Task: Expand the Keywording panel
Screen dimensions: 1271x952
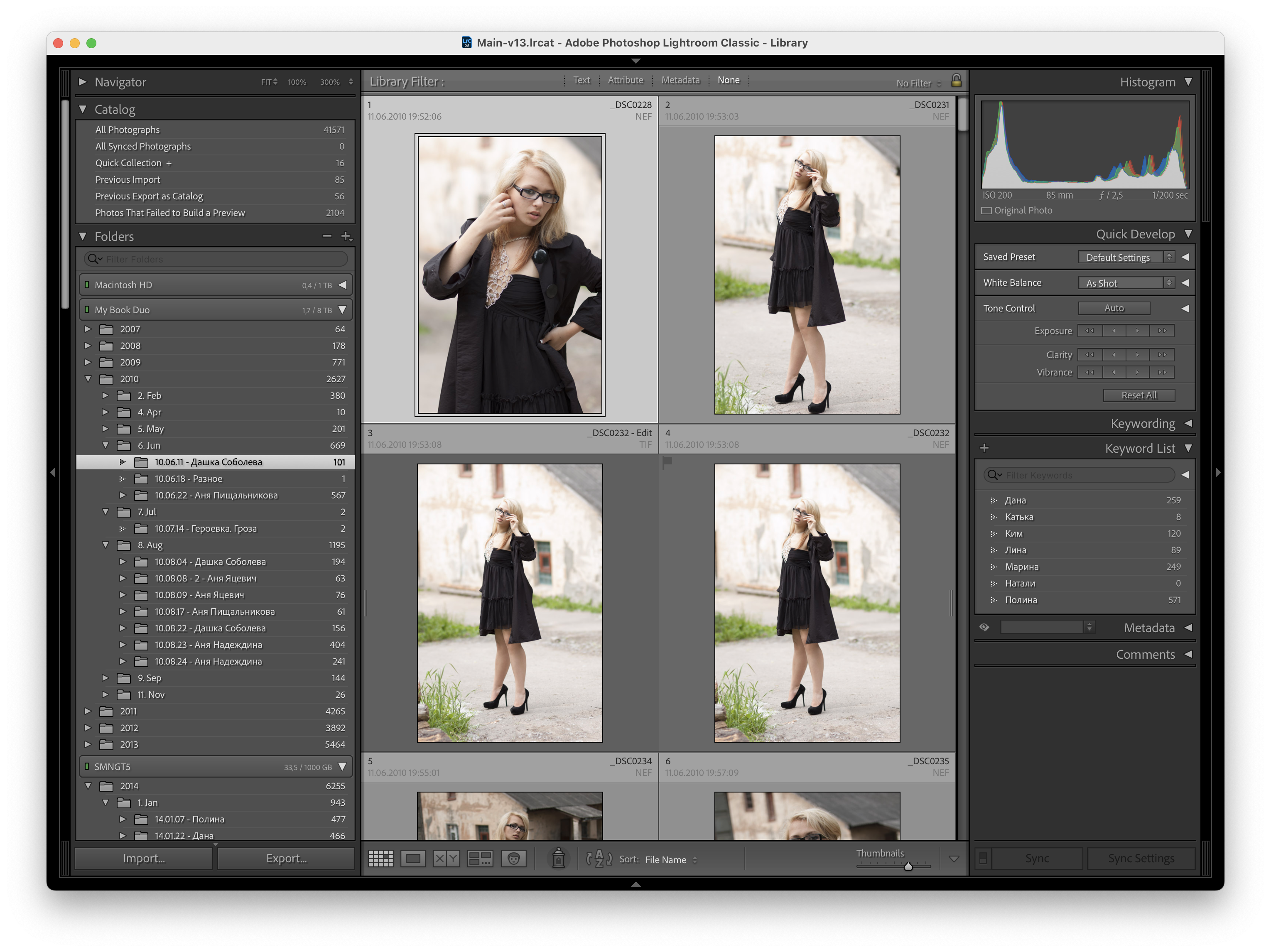Action: point(1188,423)
